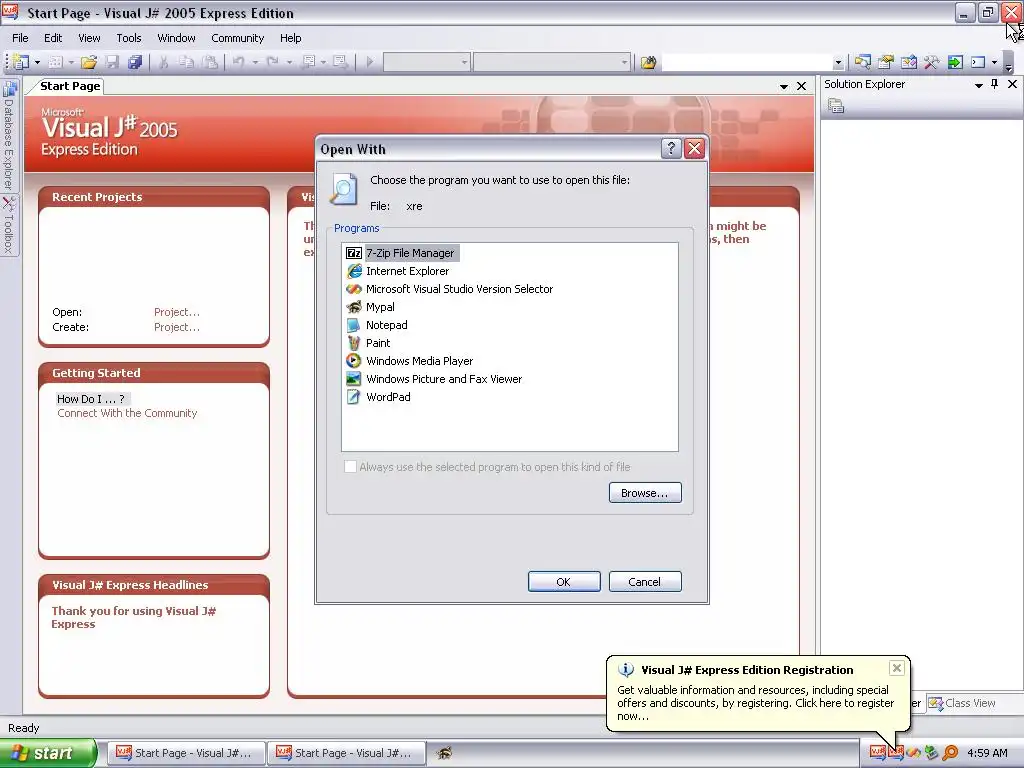The width and height of the screenshot is (1024, 768).
Task: Select Internet Explorer in programs list
Action: [407, 271]
